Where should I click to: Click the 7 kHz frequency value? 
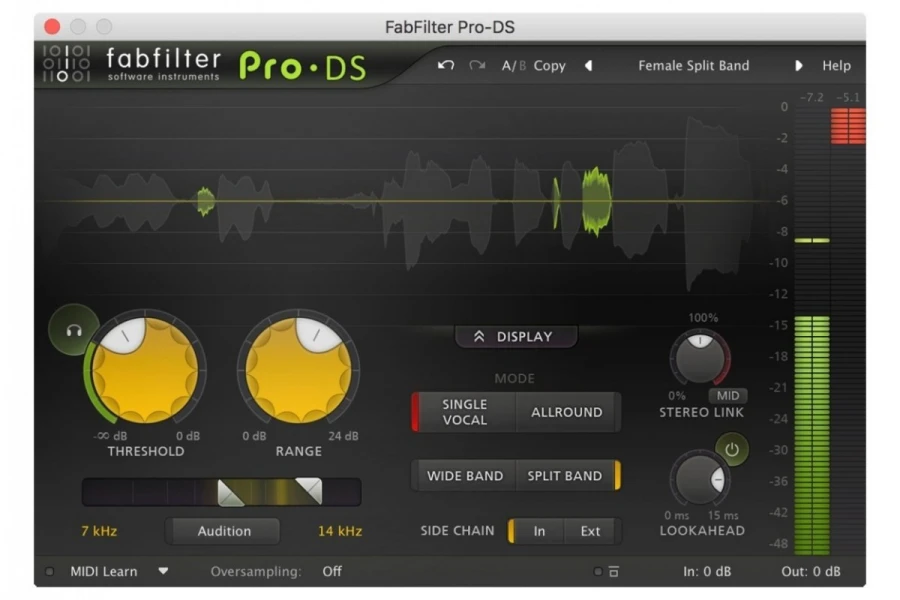pyautogui.click(x=99, y=531)
